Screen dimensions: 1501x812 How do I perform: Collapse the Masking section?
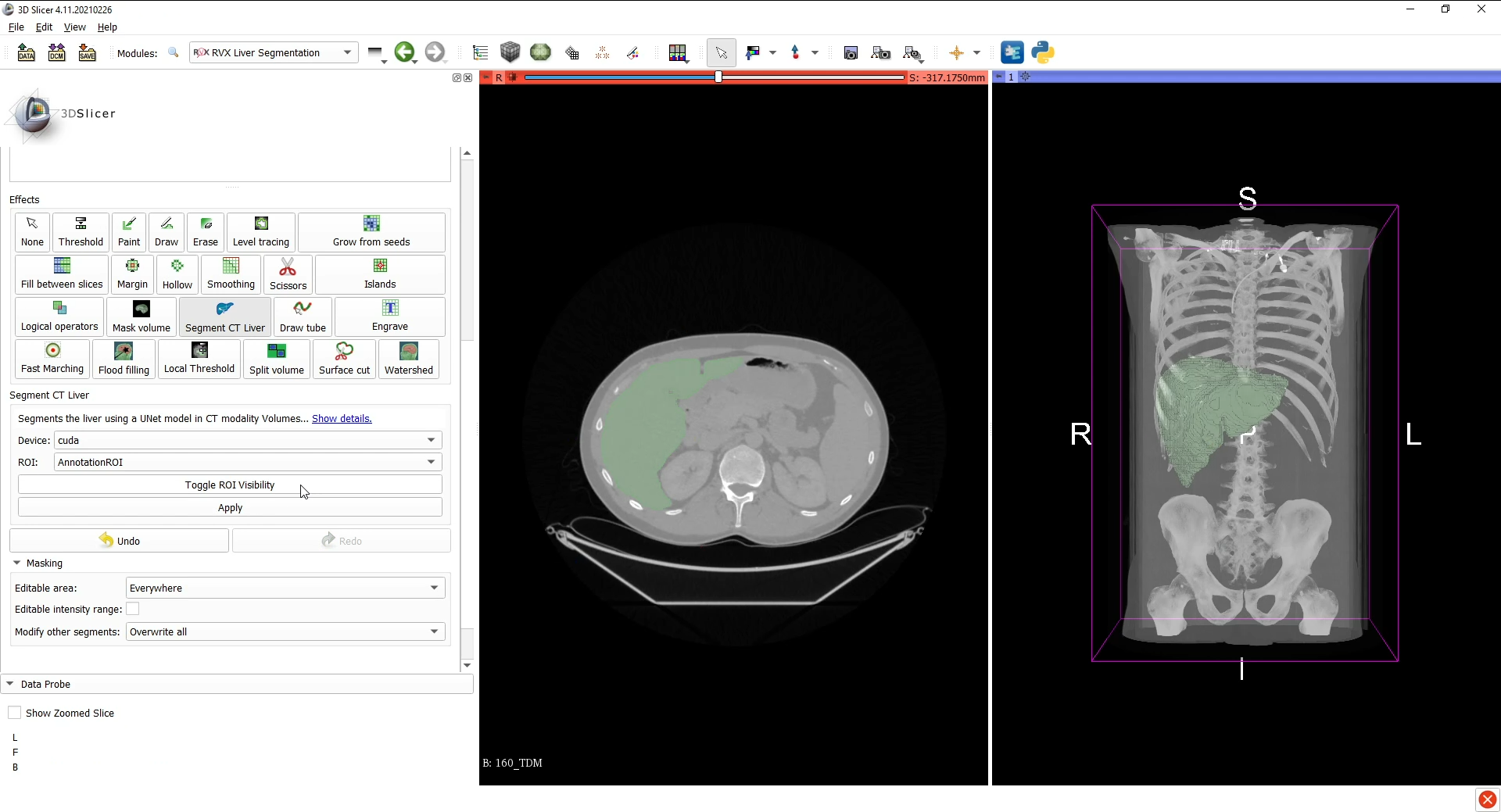pos(16,563)
